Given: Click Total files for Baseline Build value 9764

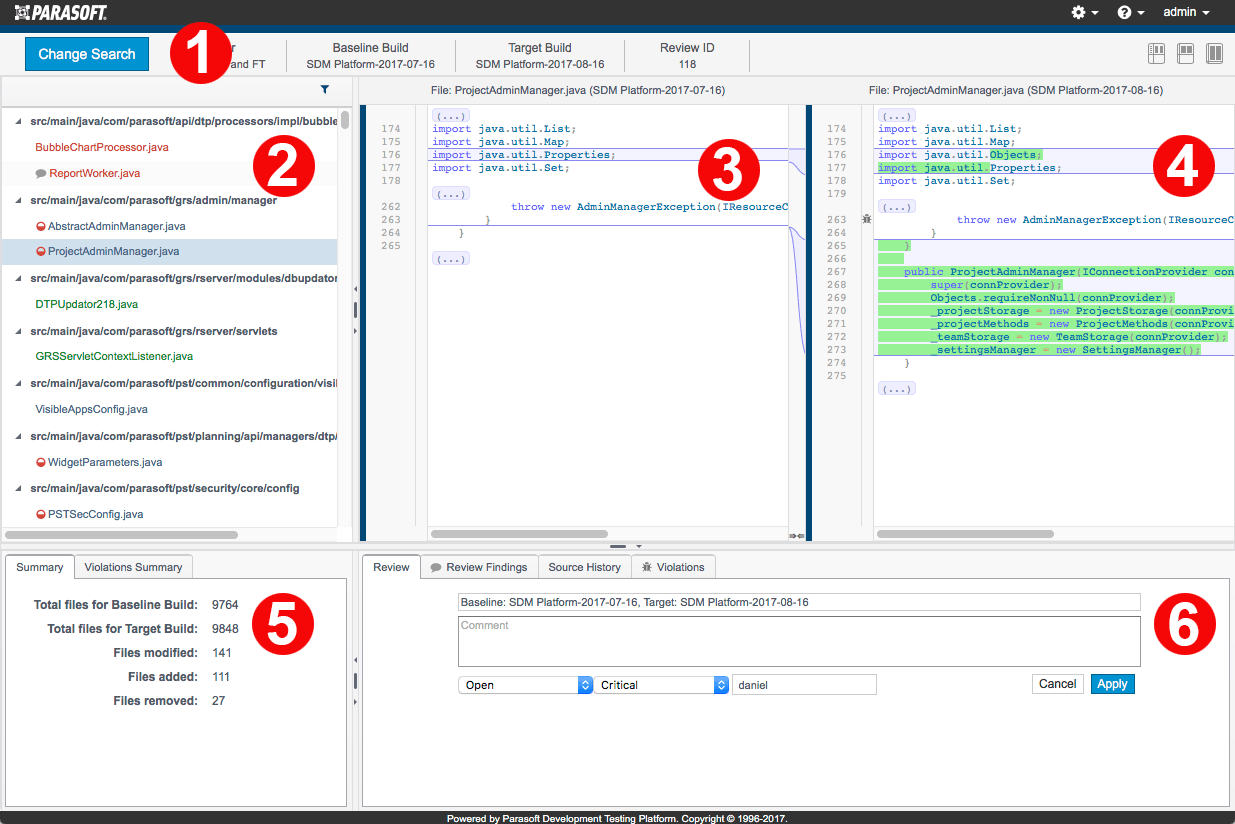Looking at the screenshot, I should [x=225, y=605].
